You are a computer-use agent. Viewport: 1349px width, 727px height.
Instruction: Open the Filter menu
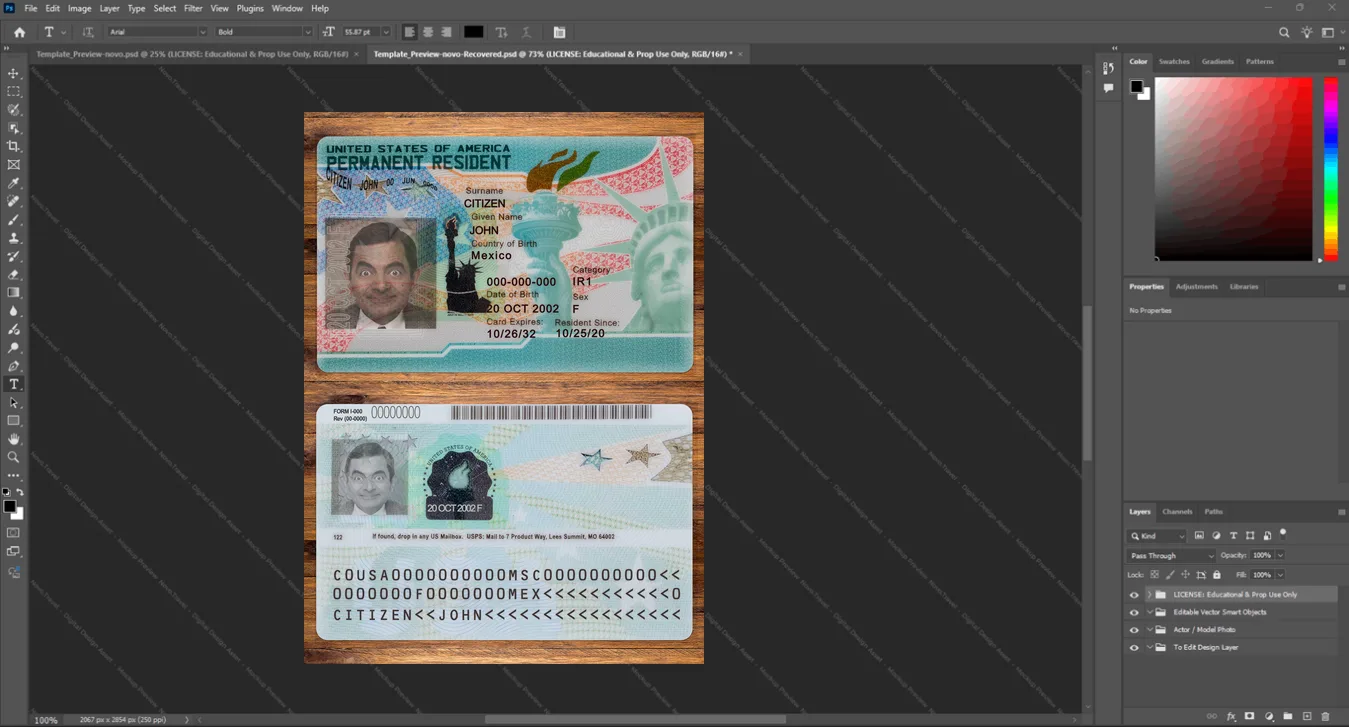[193, 8]
